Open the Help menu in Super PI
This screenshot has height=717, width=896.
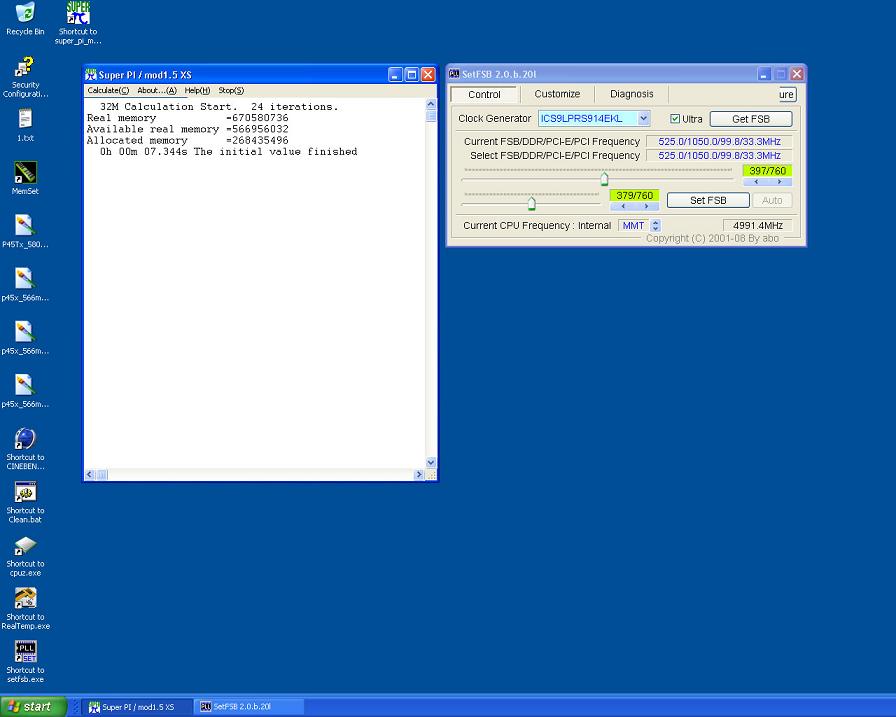click(x=197, y=90)
